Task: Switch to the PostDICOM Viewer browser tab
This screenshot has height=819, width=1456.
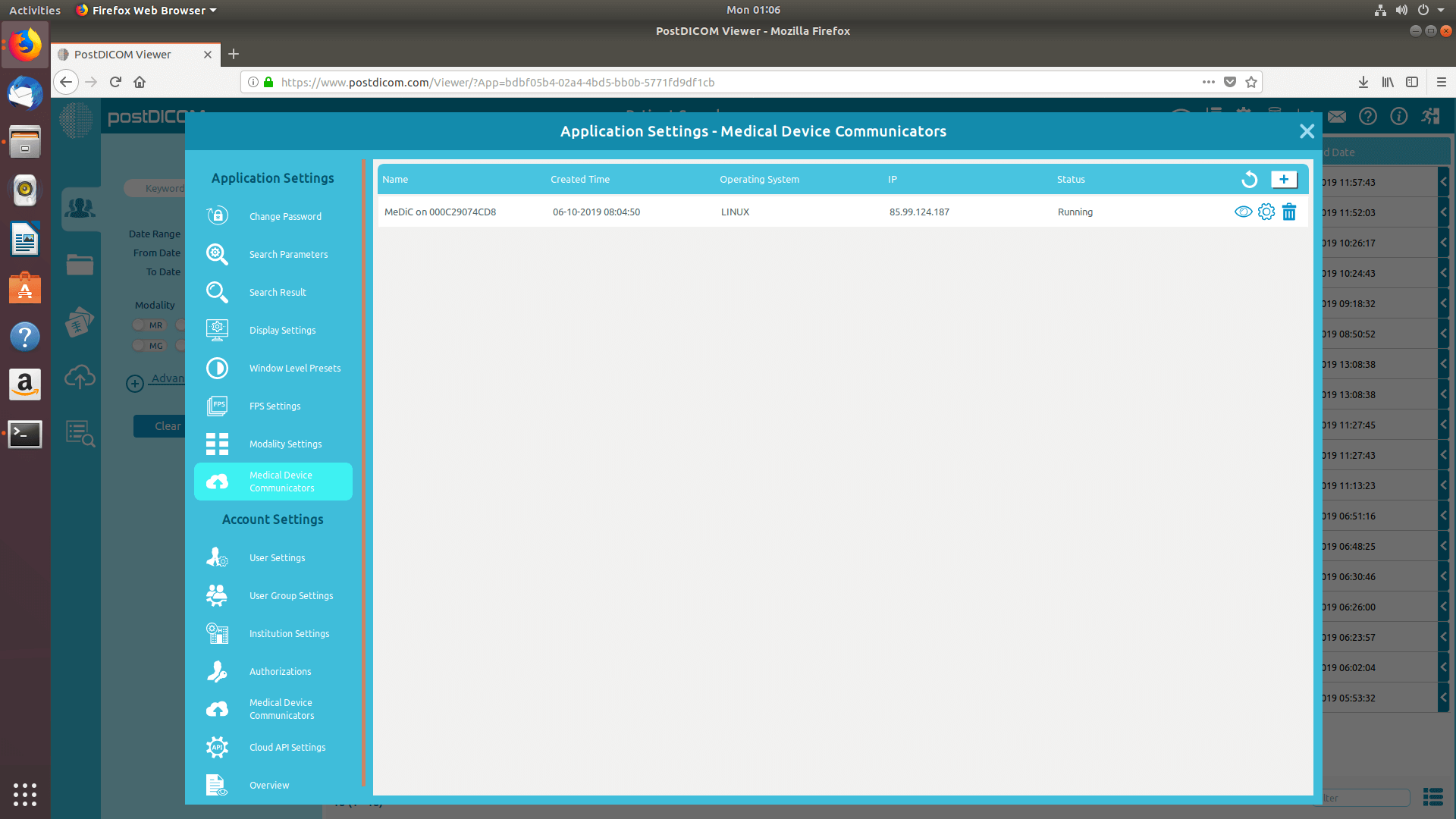Action: (x=121, y=54)
